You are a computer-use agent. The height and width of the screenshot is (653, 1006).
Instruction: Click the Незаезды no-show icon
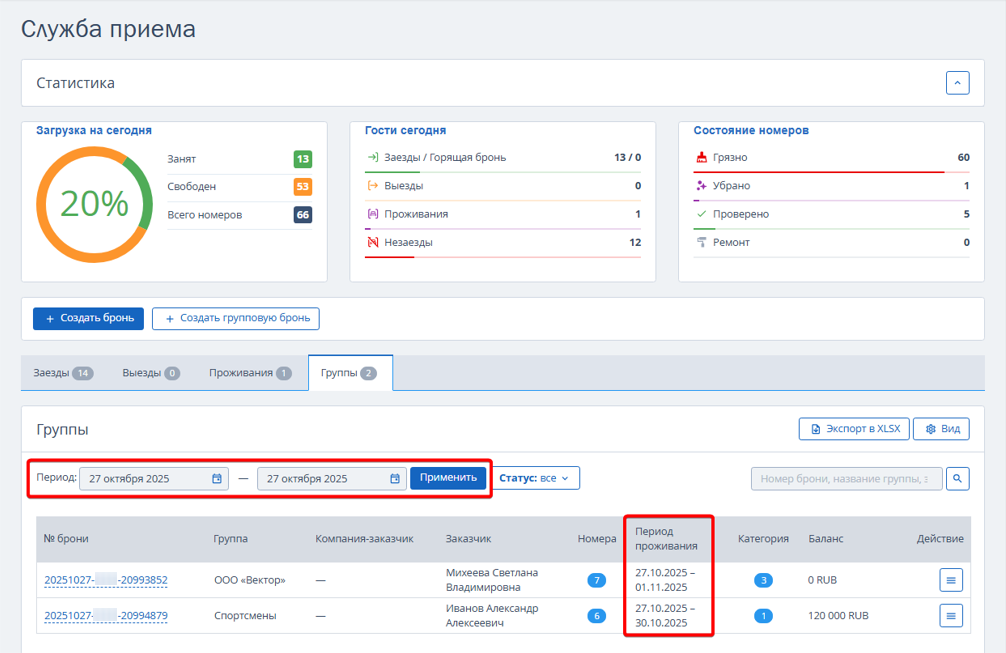tap(373, 242)
